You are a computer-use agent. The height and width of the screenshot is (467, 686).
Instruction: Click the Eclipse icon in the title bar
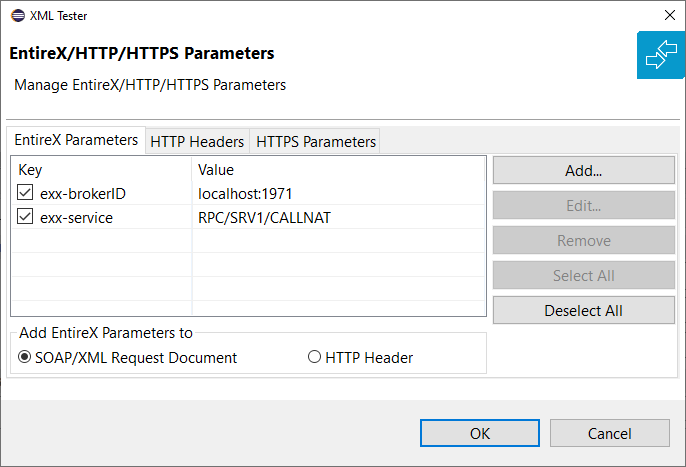(x=18, y=16)
